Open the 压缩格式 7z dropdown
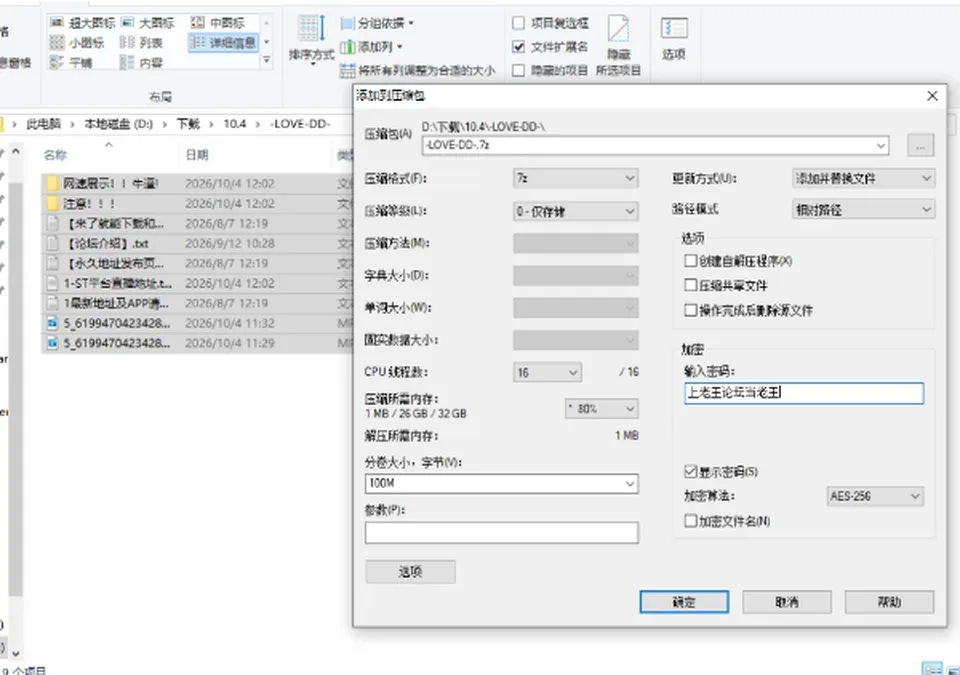Viewport: 960px width, 675px height. [576, 178]
